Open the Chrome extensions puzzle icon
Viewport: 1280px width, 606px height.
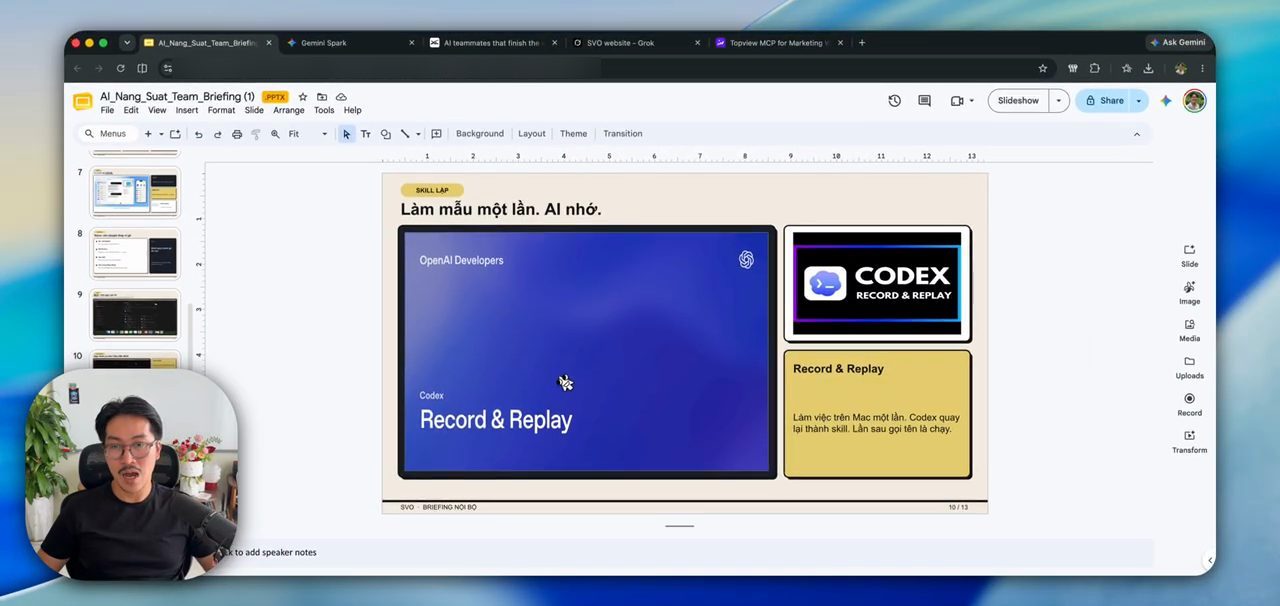tap(1095, 68)
